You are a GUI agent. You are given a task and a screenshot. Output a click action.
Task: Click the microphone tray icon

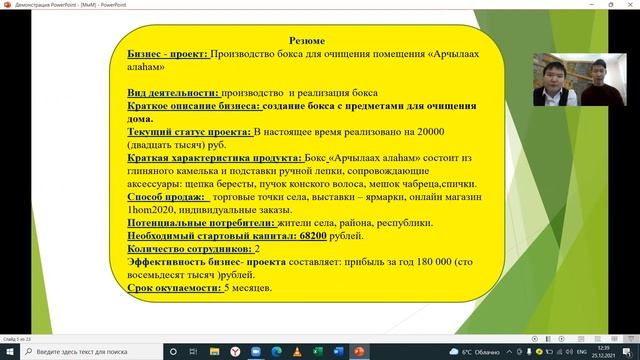coord(529,352)
